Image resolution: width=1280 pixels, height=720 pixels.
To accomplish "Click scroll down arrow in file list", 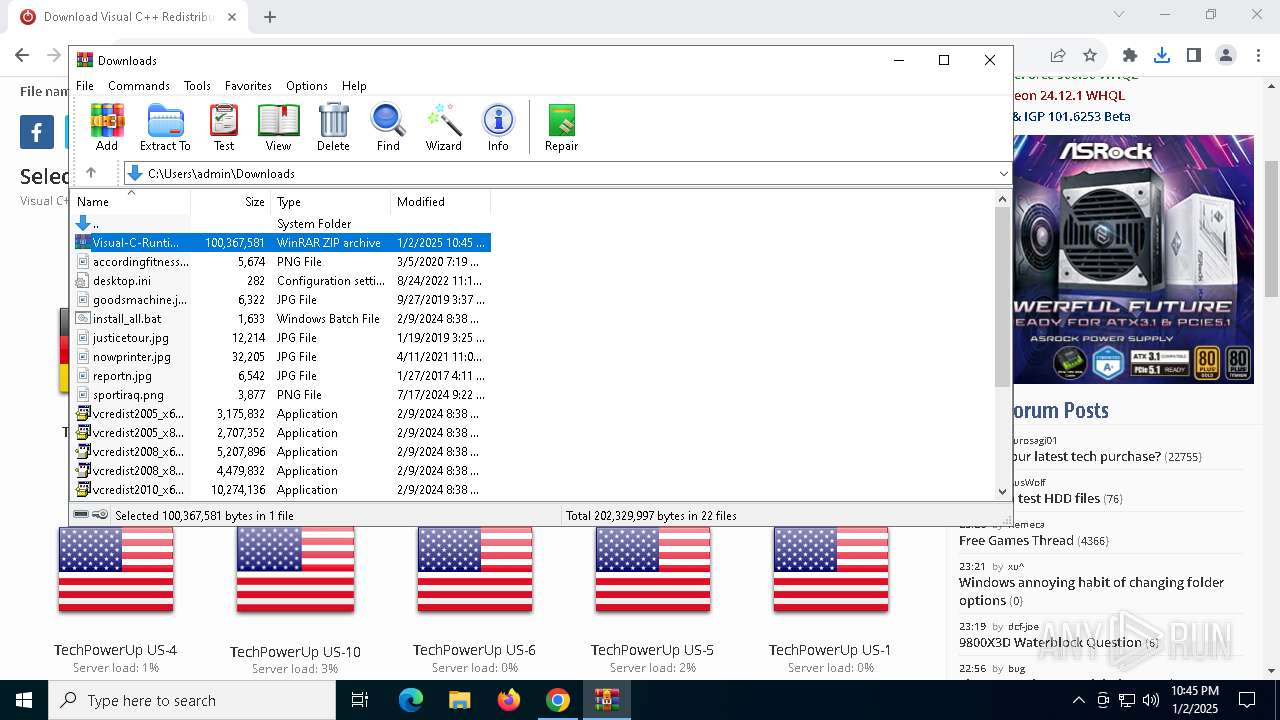I will (1003, 491).
